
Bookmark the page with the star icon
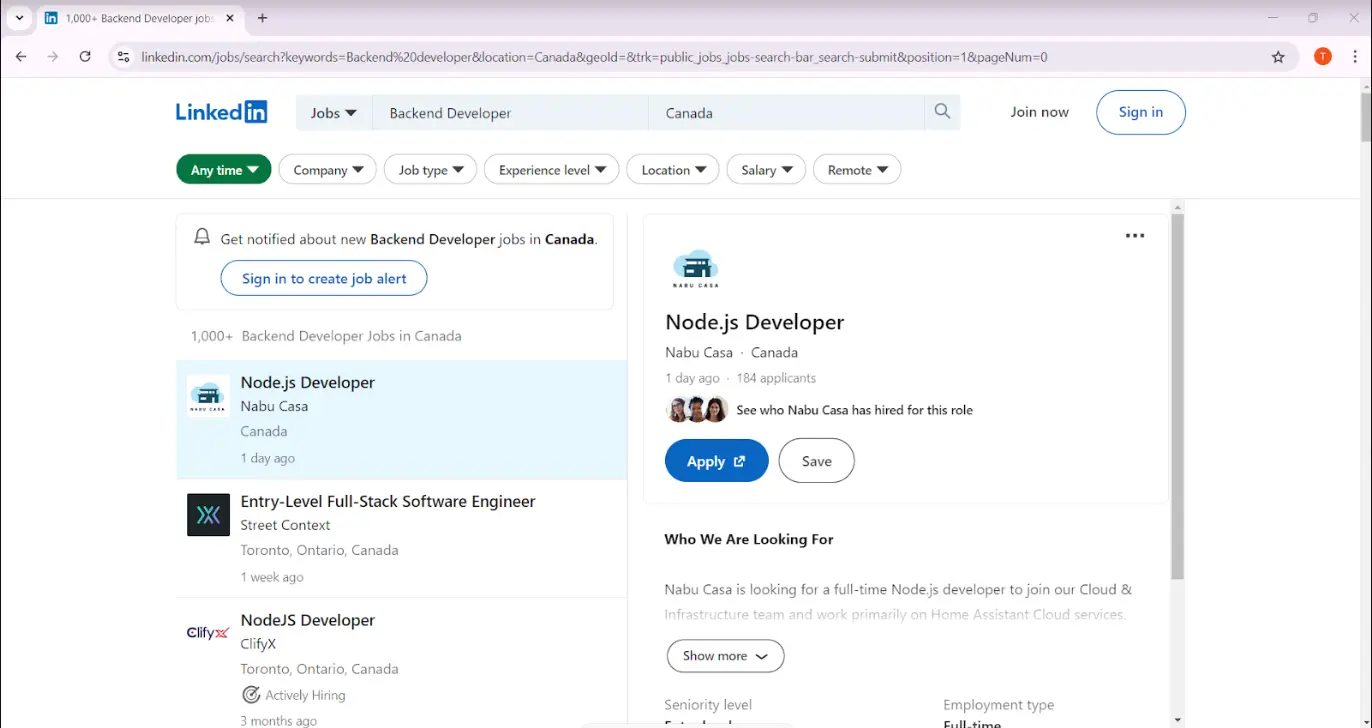tap(1277, 57)
